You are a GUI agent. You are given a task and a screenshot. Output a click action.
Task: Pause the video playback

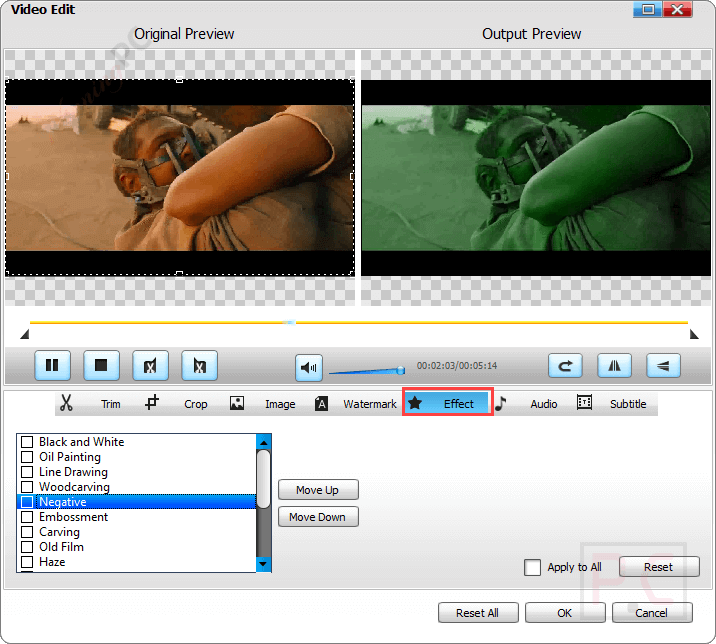tap(53, 365)
